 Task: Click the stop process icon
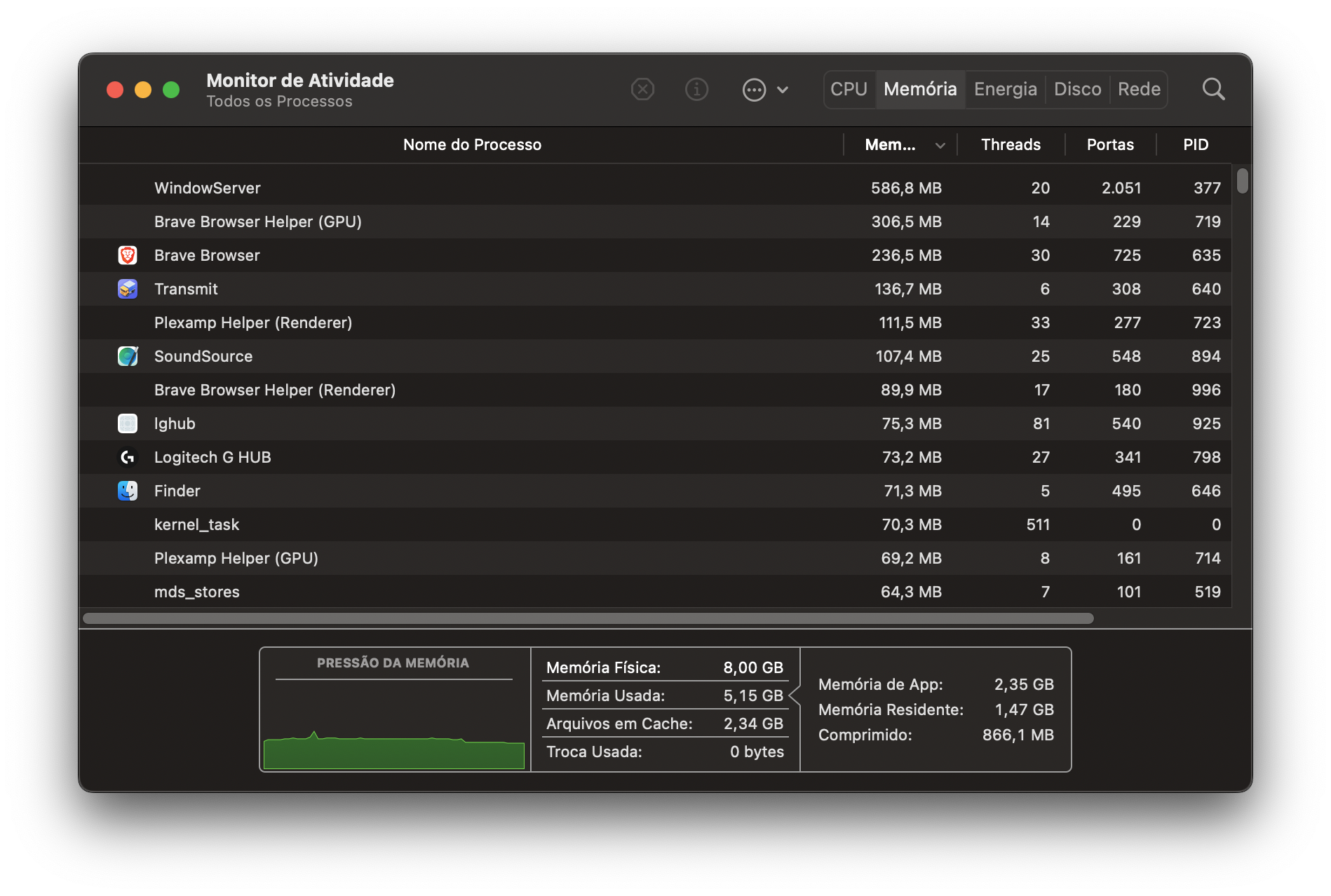click(642, 90)
